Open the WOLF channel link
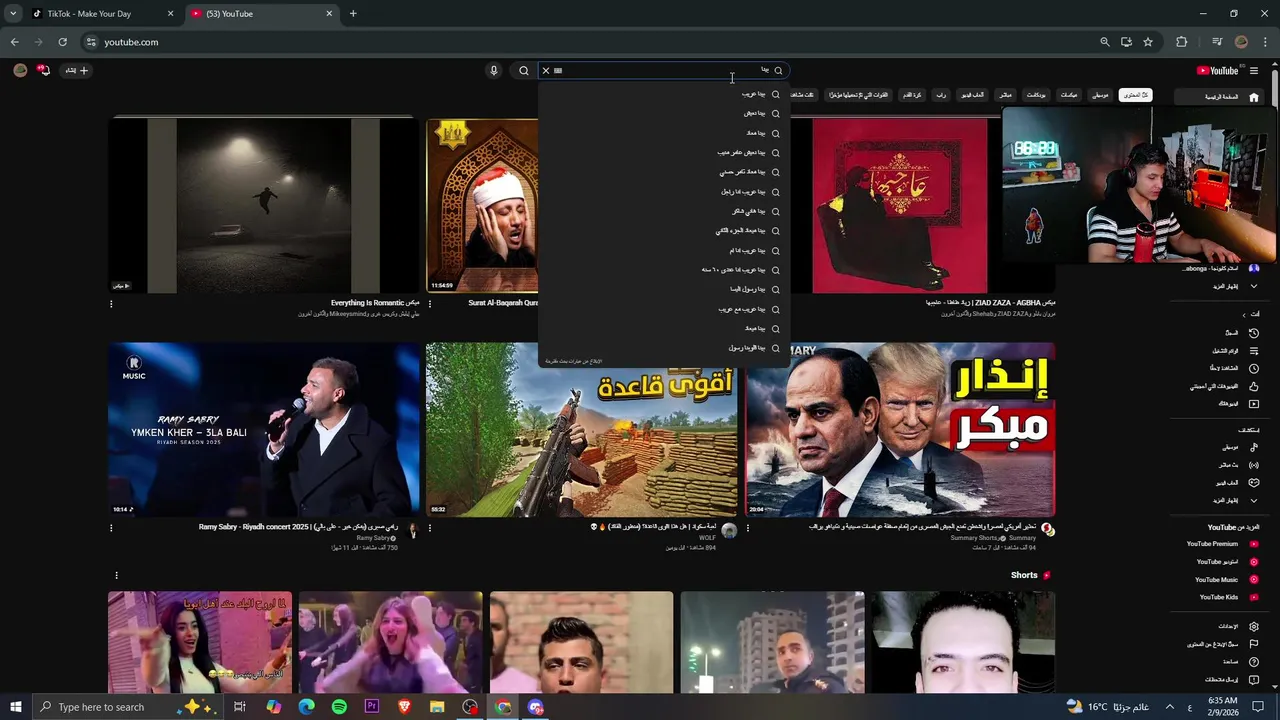This screenshot has height=720, width=1280. click(707, 538)
